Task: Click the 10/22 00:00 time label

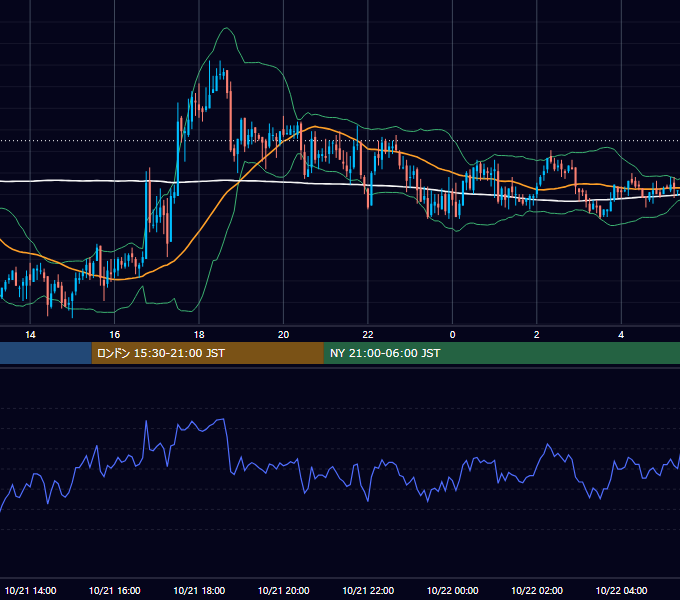Action: 452,590
